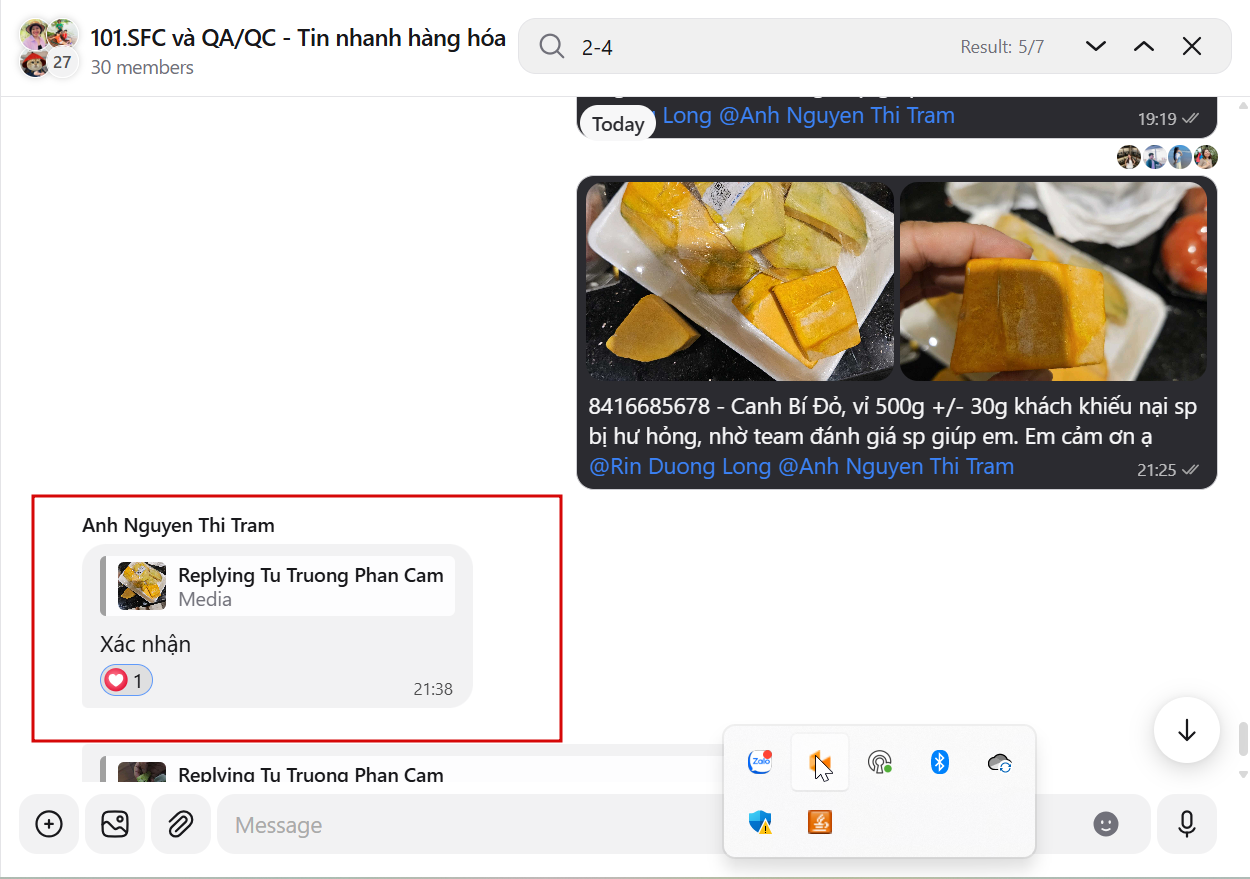Image resolution: width=1250 pixels, height=879 pixels.
Task: Open the cloud sync tray icon
Action: 1000,763
